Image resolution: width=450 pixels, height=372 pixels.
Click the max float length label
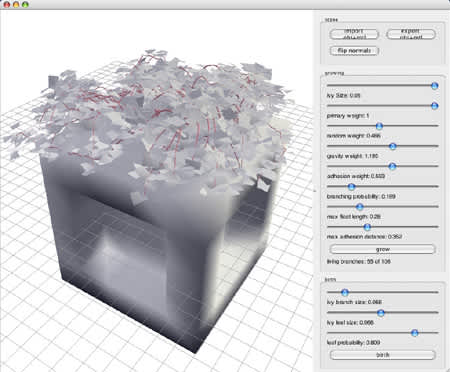coord(354,217)
